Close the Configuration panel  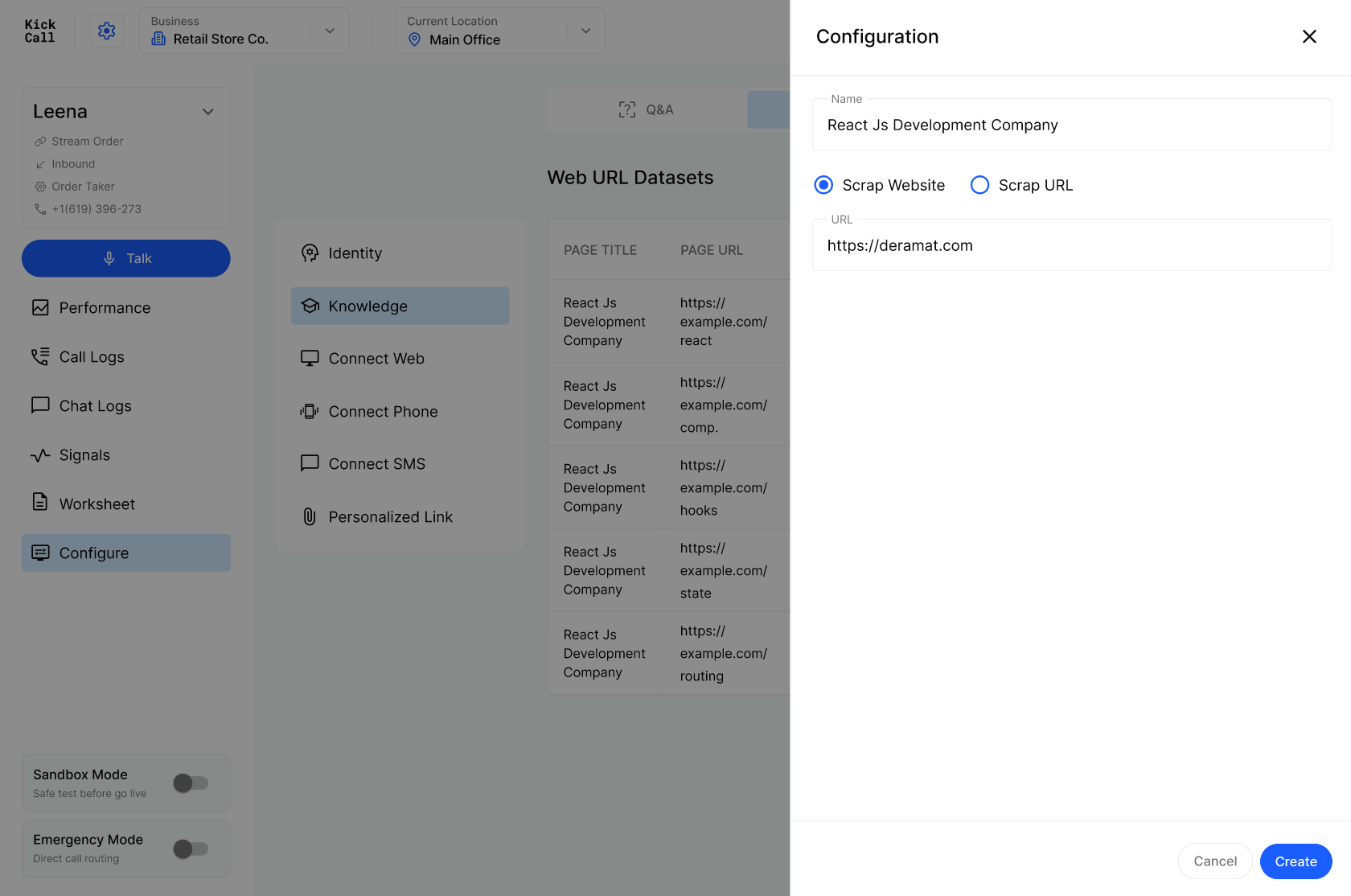1309,36
